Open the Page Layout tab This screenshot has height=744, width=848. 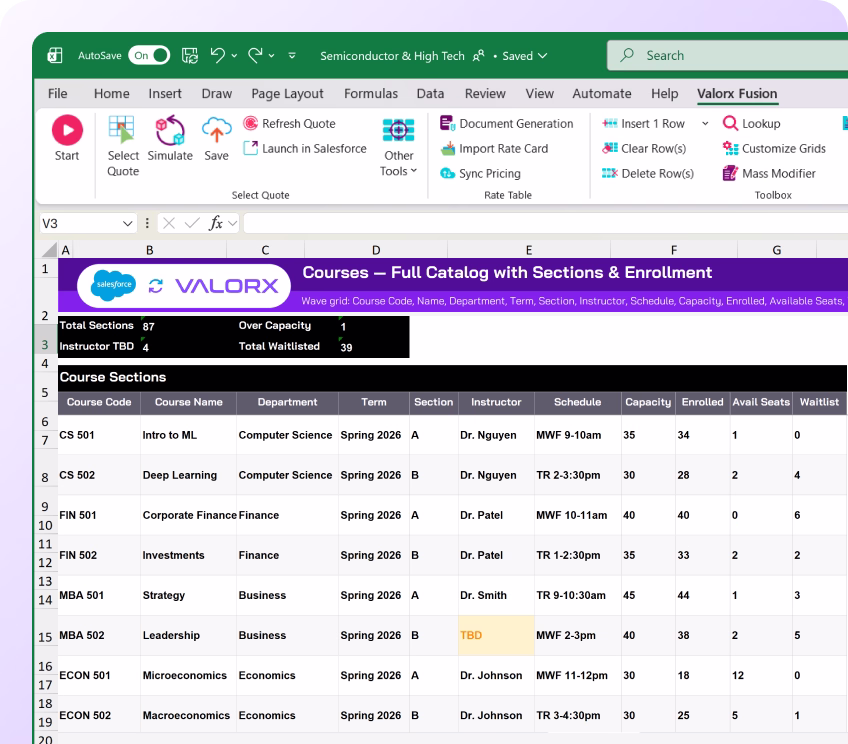287,94
